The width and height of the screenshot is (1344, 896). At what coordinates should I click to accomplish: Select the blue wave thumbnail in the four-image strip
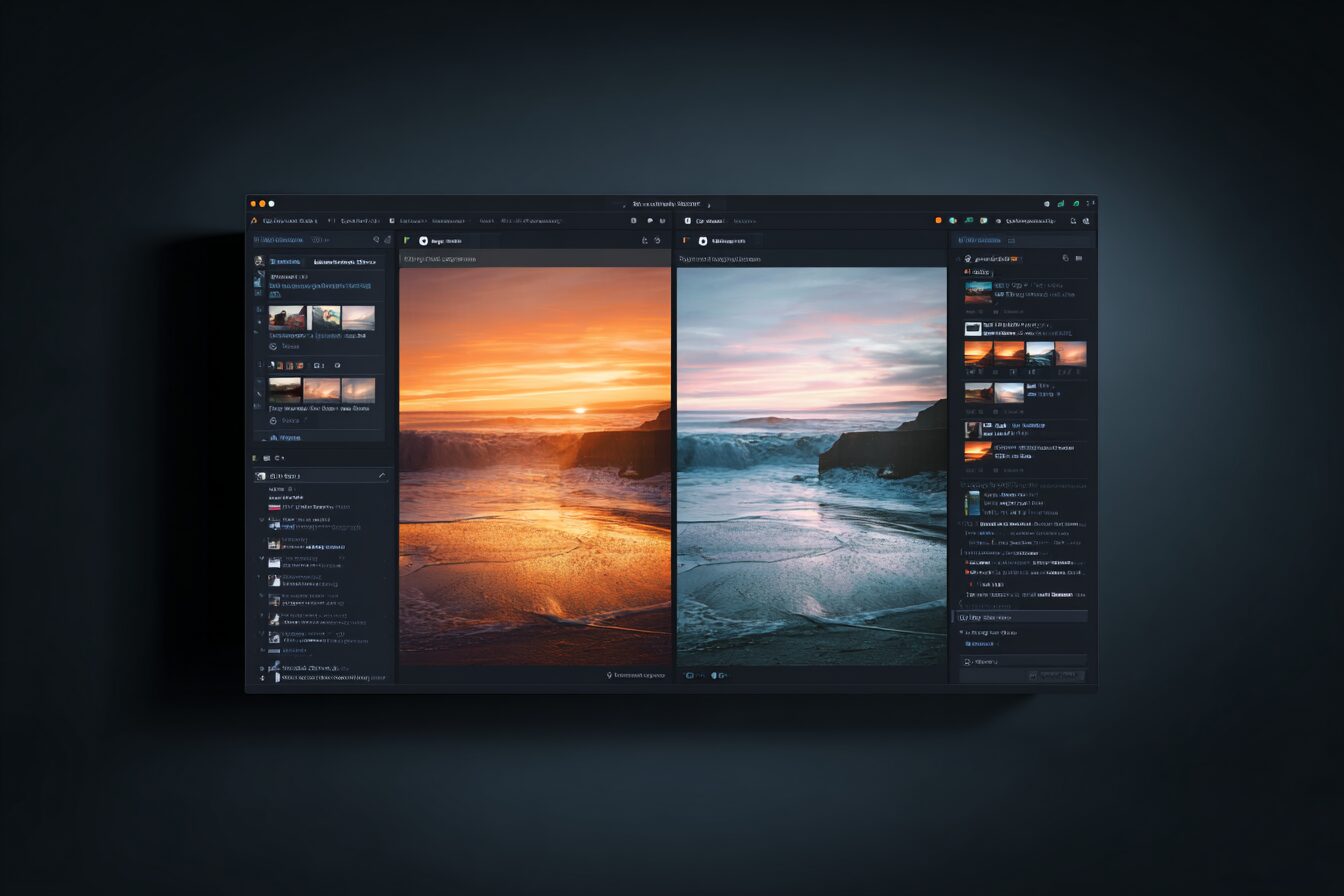click(1040, 353)
